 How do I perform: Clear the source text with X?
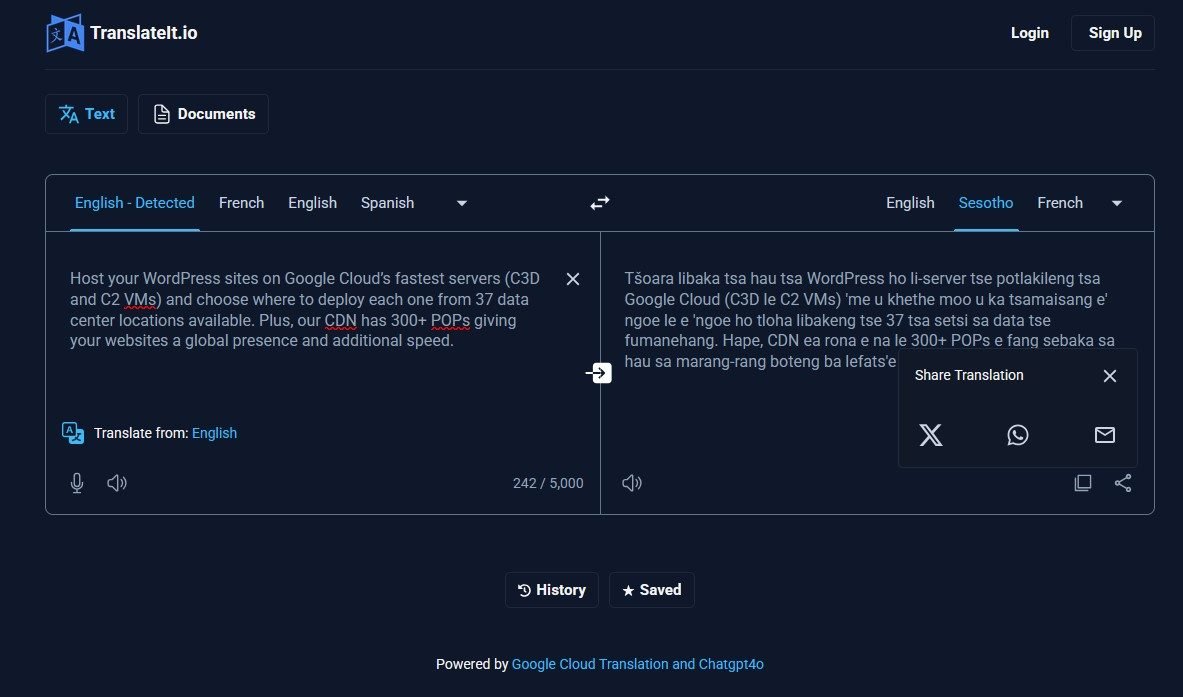[x=573, y=279]
